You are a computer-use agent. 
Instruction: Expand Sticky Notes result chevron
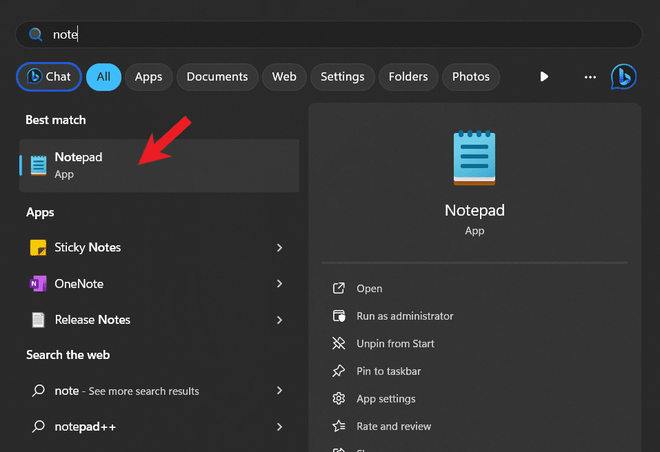(280, 247)
